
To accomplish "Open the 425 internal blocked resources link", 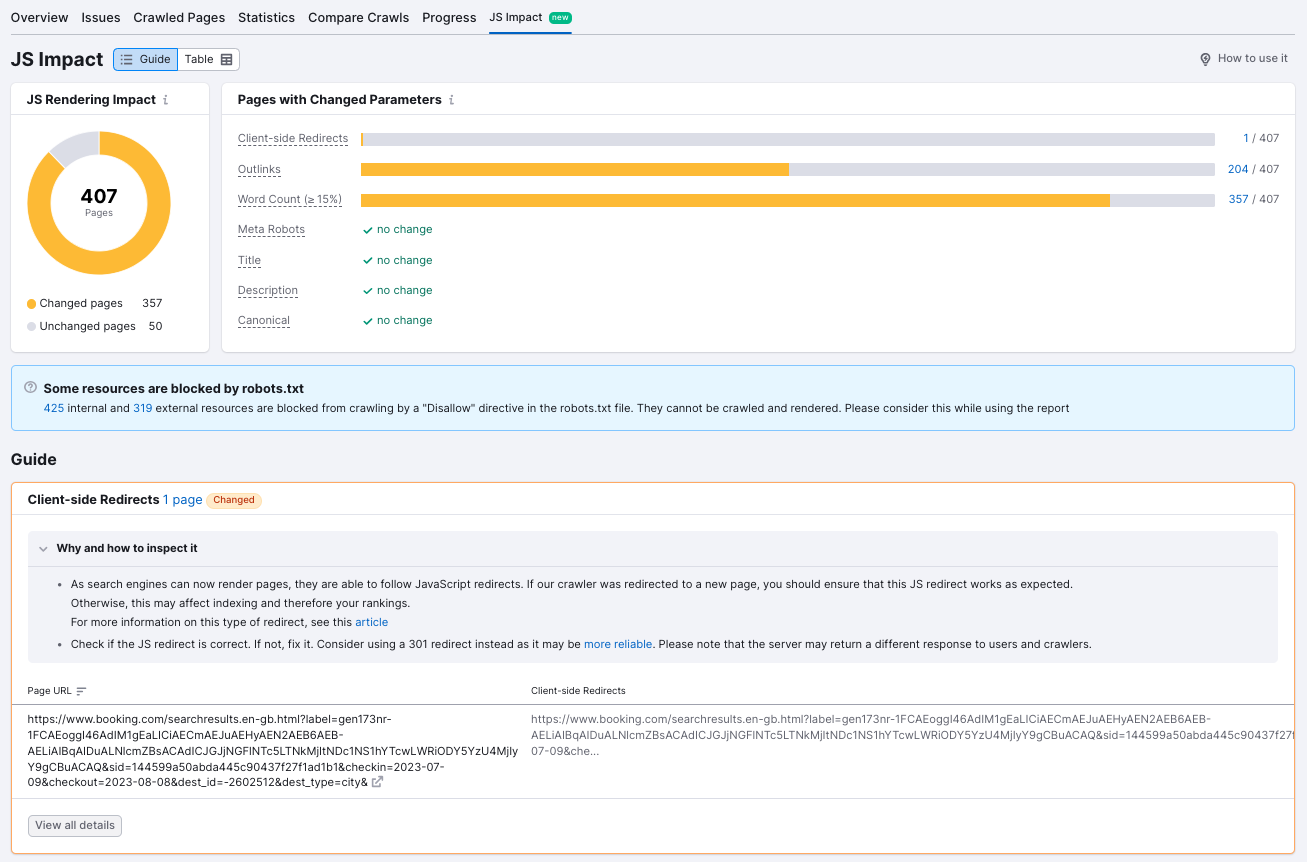I will pos(52,408).
